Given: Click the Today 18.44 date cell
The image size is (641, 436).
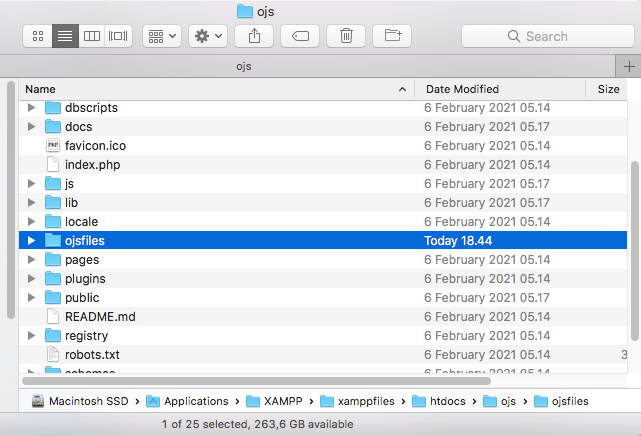Looking at the screenshot, I should pos(458,241).
